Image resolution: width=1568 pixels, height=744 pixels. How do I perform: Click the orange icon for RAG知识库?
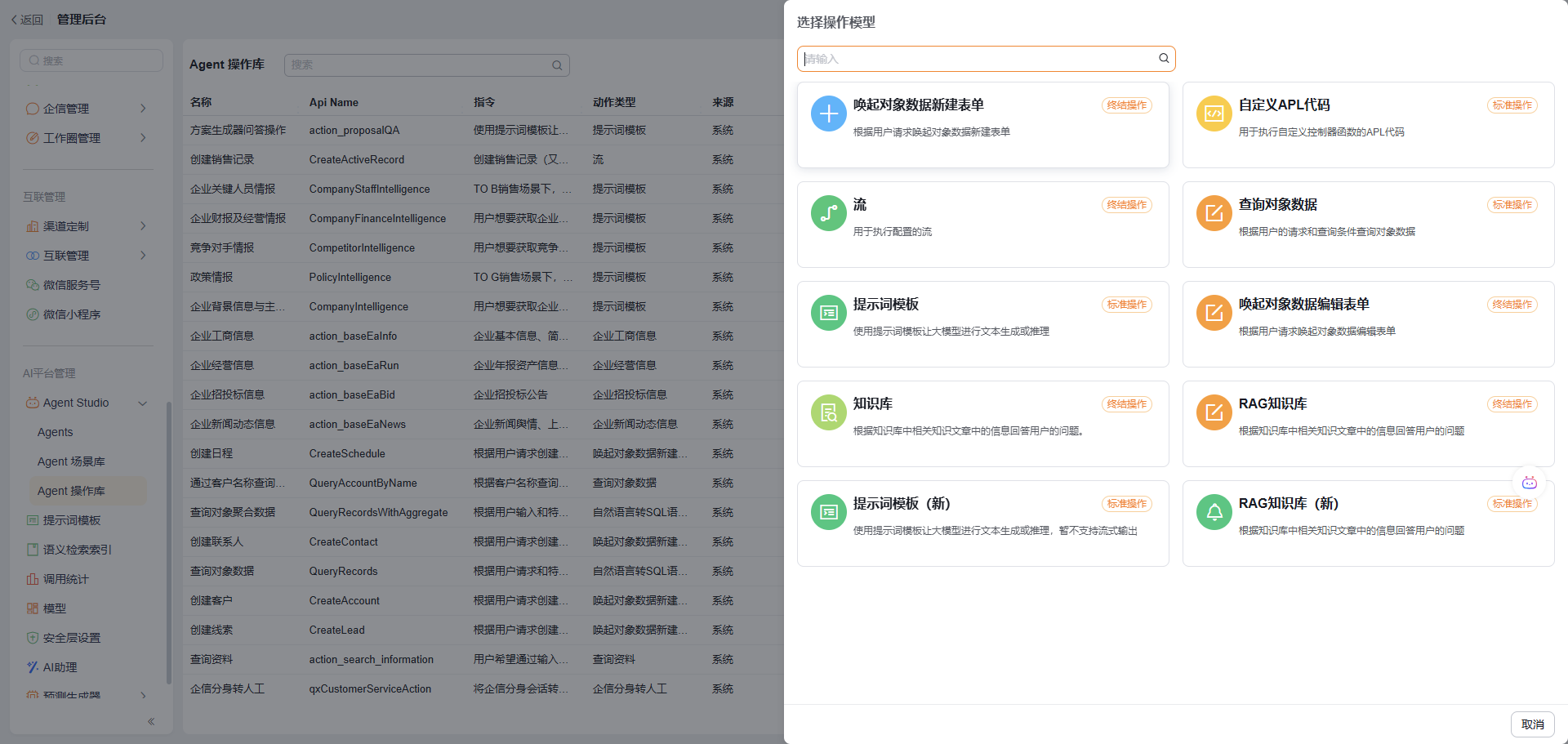click(1214, 412)
